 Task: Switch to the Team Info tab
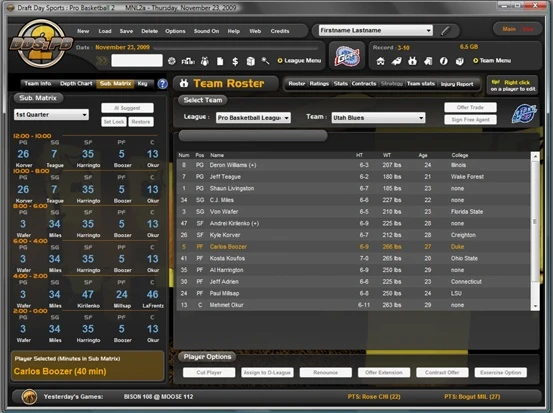[x=38, y=84]
